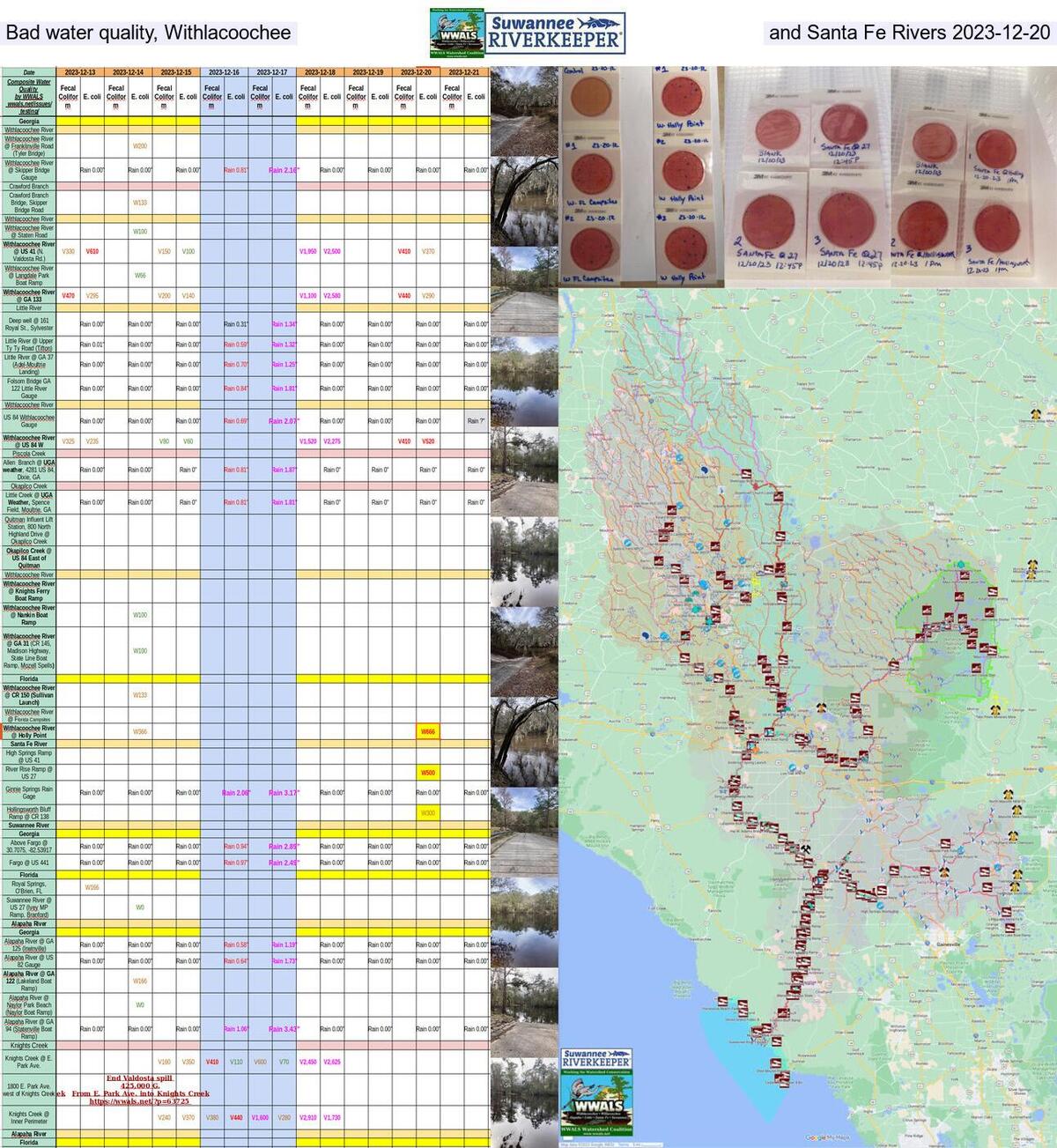This screenshot has height=1148, width=1057.
Task: Click the V2,625 cell
Action: click(332, 1063)
